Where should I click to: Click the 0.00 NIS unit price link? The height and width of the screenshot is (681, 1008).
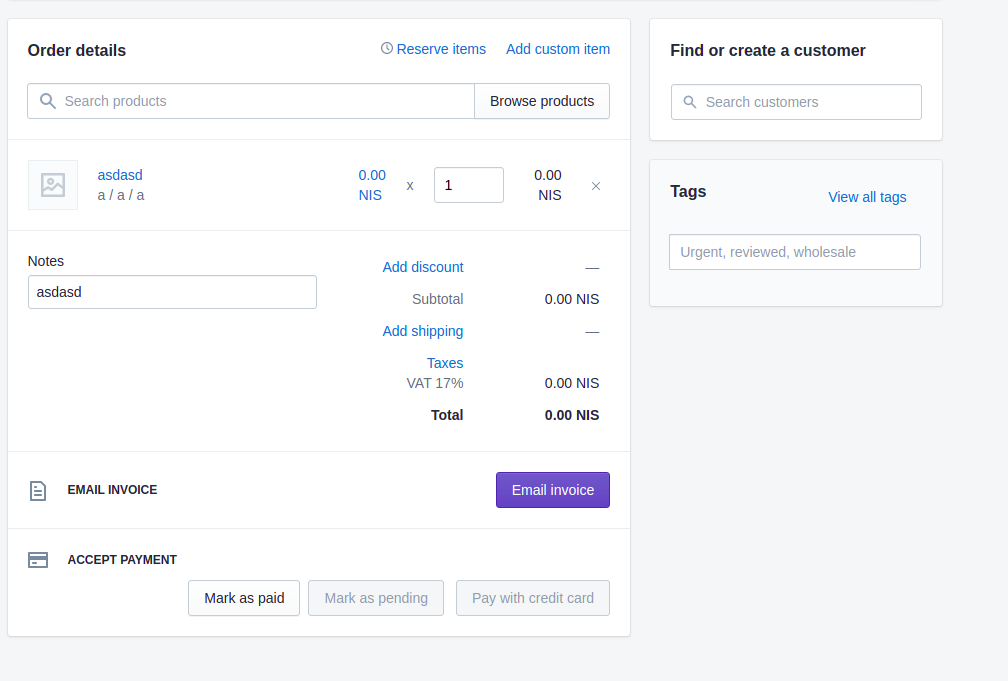pyautogui.click(x=371, y=185)
